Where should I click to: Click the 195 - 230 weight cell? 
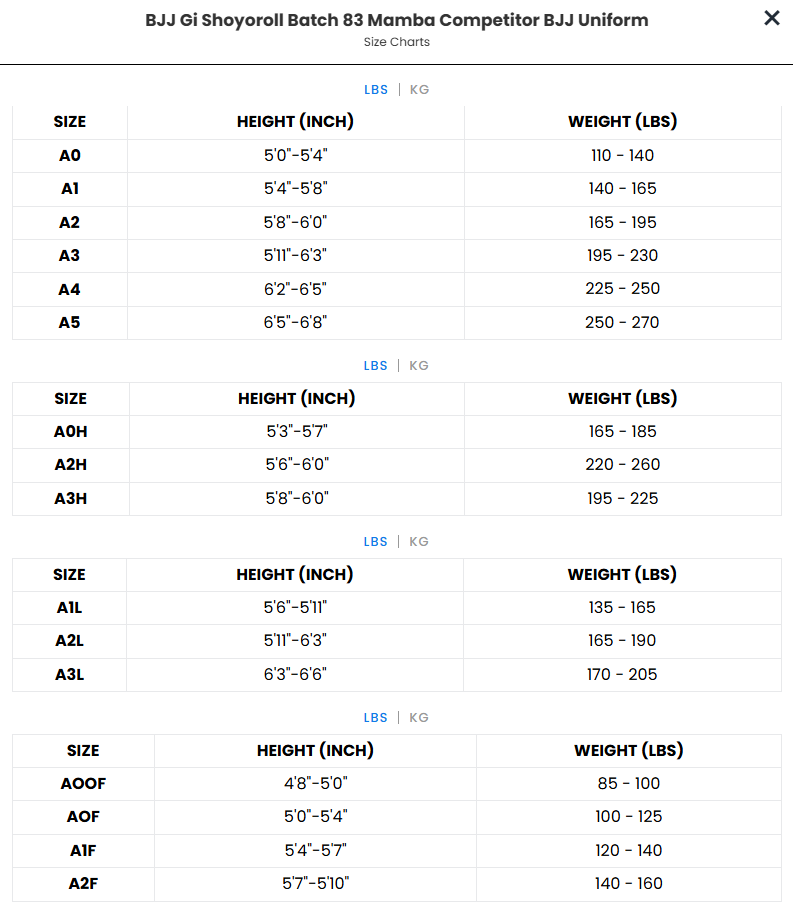(622, 255)
